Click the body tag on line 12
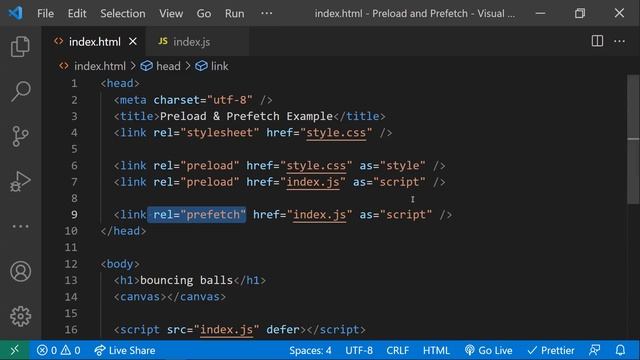 coord(120,264)
